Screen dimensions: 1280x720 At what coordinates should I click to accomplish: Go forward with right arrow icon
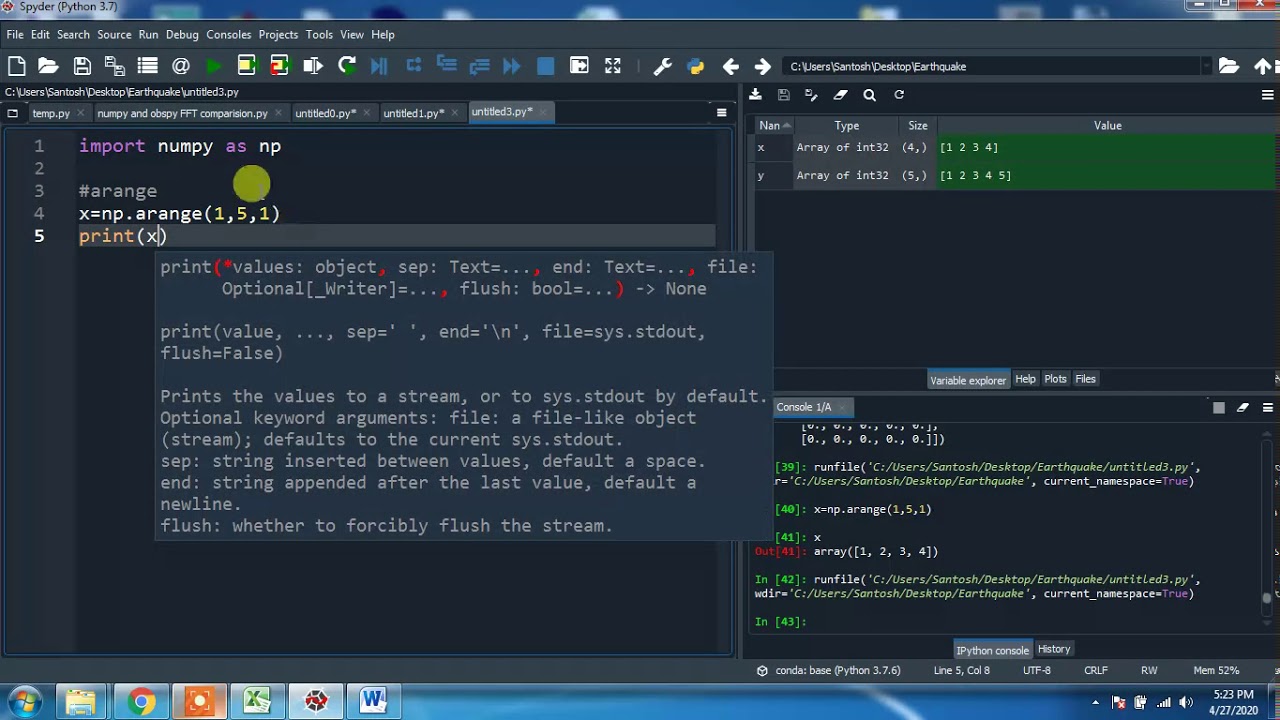click(763, 66)
